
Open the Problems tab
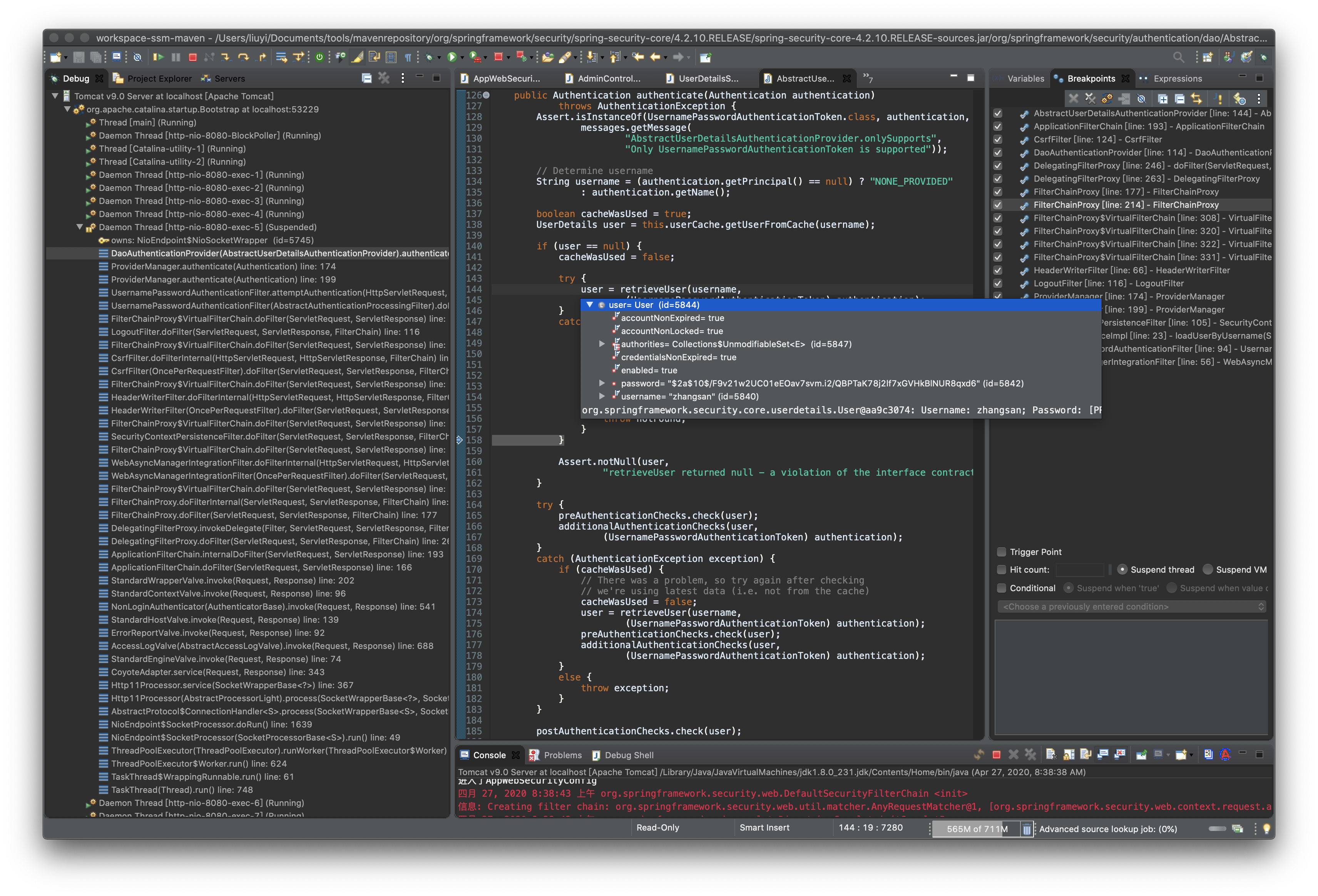(562, 755)
